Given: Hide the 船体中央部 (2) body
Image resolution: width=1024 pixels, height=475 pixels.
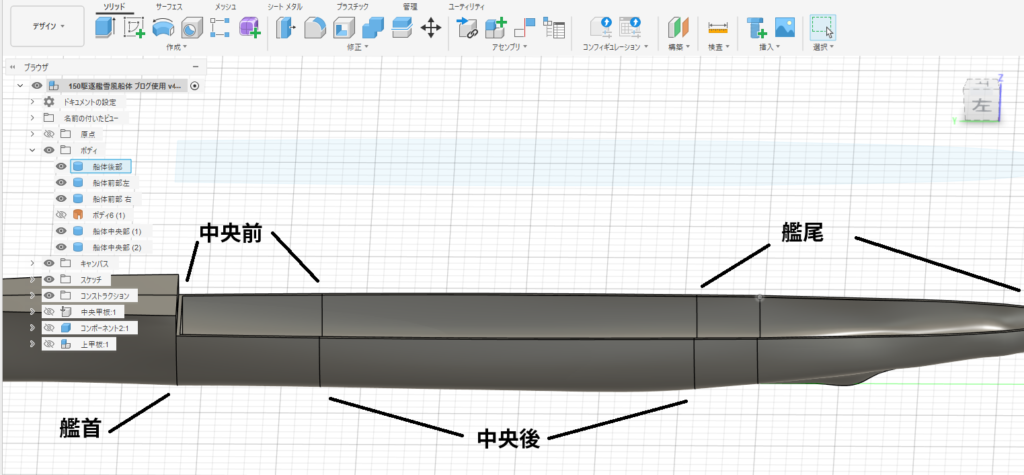Looking at the screenshot, I should pyautogui.click(x=62, y=248).
